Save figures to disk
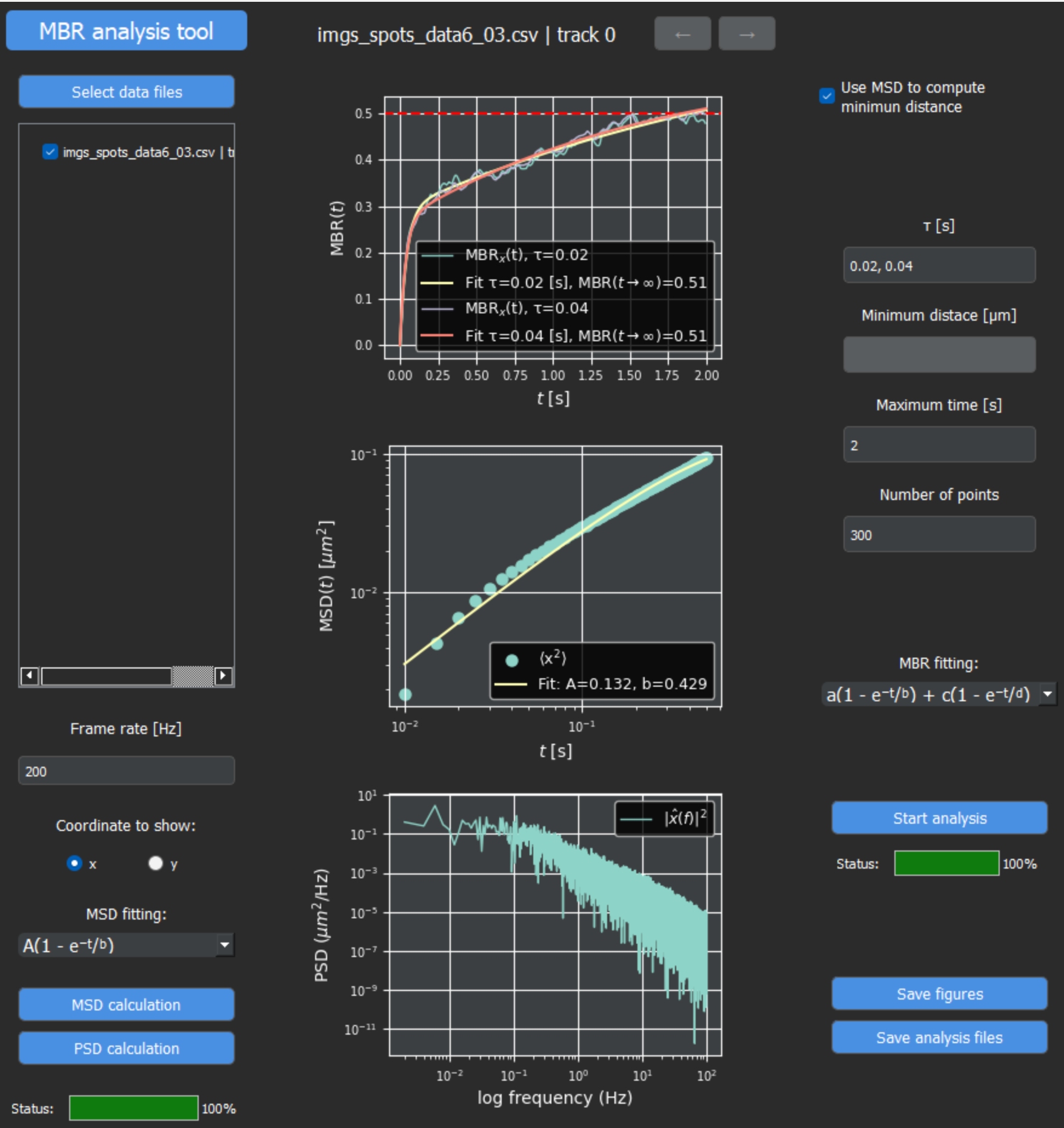Image resolution: width=1064 pixels, height=1128 pixels. pyautogui.click(x=939, y=993)
